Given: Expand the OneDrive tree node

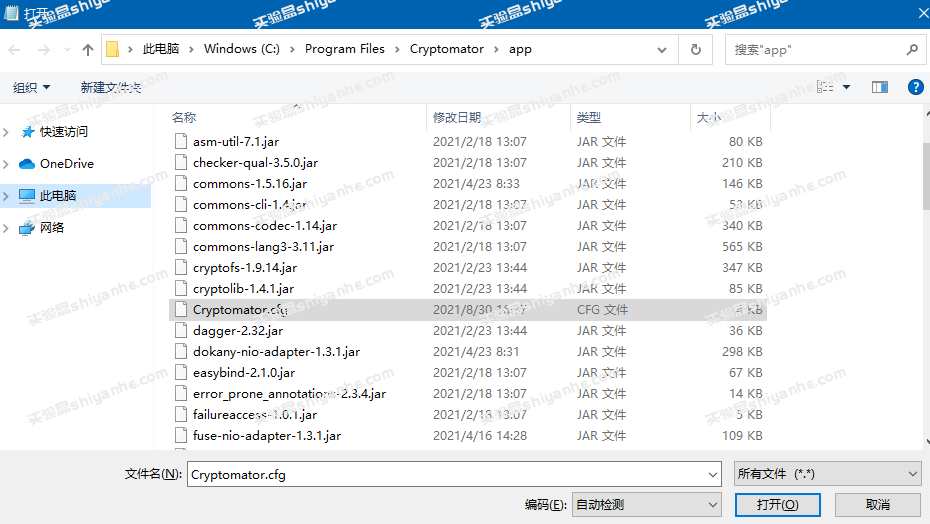Looking at the screenshot, I should 7,164.
